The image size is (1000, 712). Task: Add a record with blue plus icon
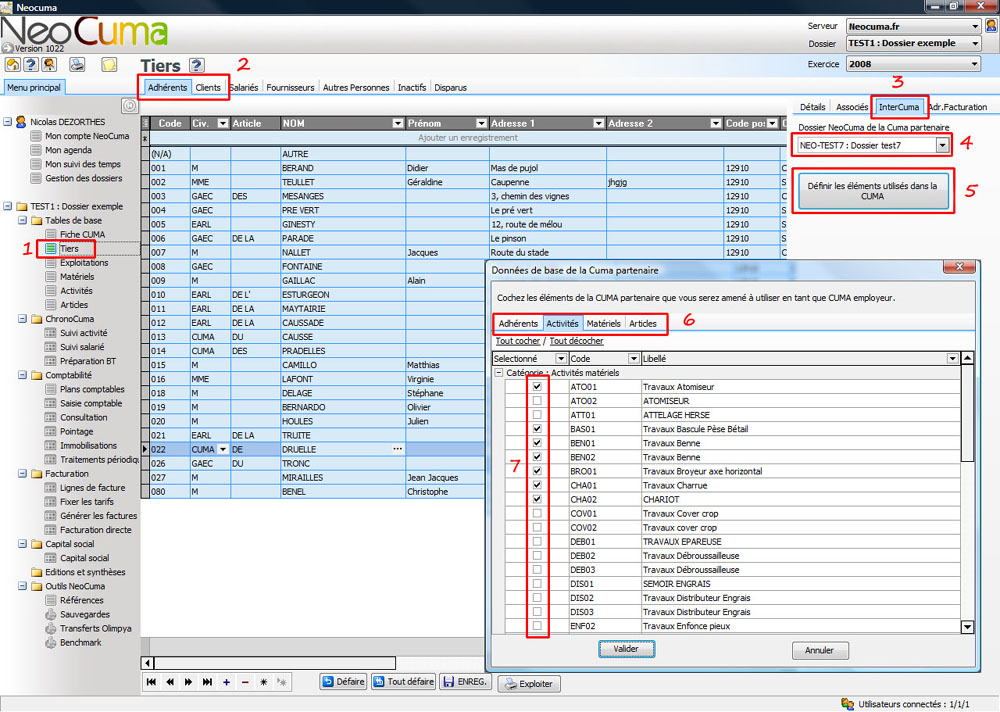[x=226, y=682]
